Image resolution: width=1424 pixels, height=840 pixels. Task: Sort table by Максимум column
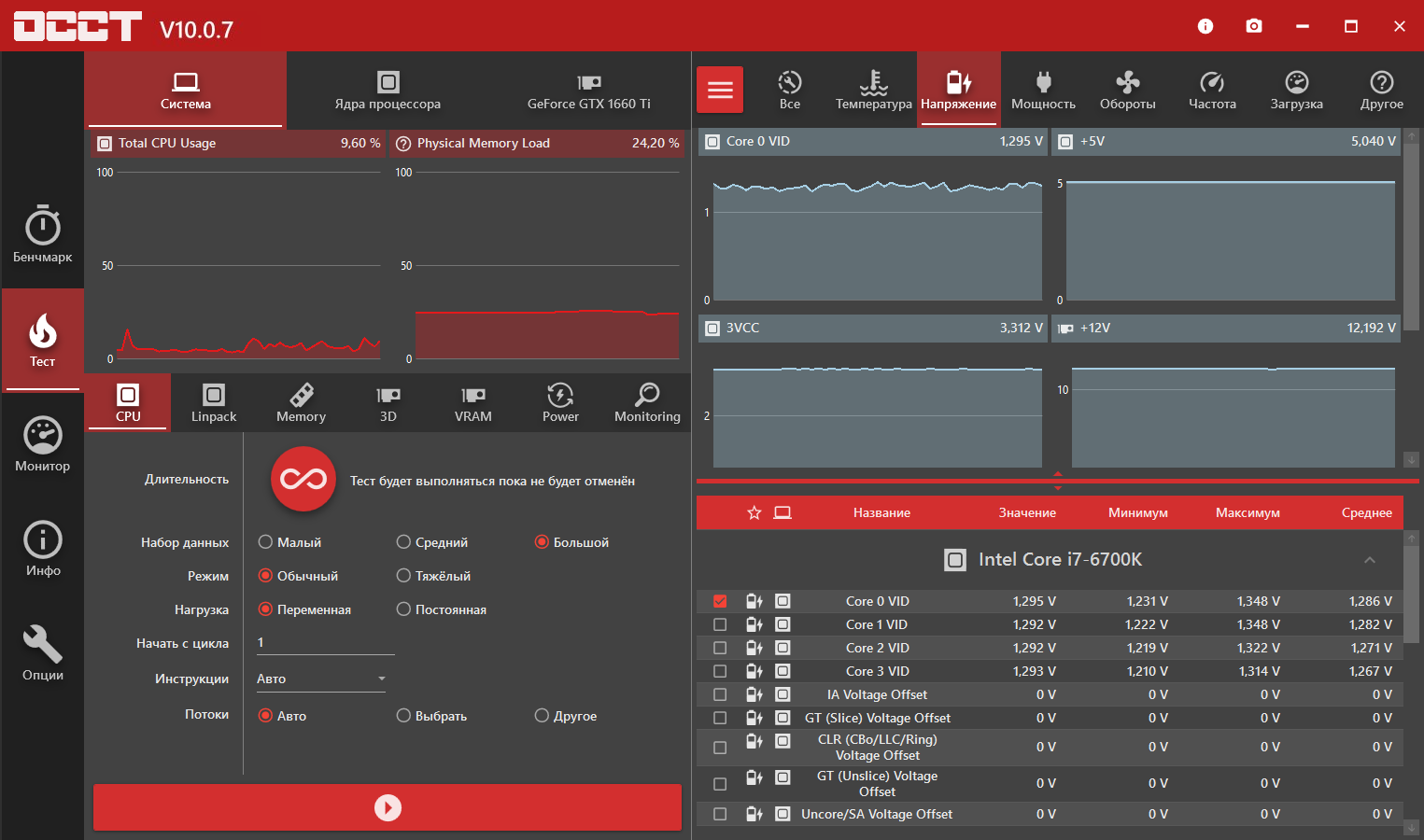[1248, 512]
